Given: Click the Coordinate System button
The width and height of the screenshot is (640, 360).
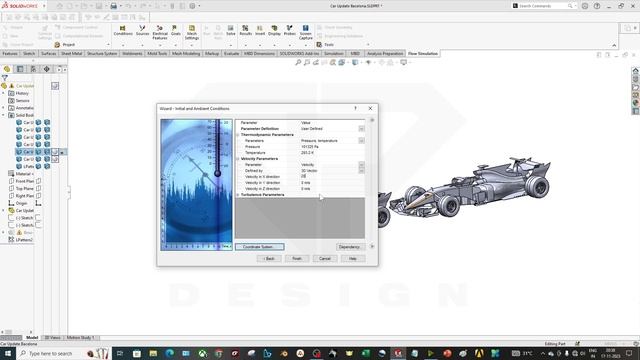Looking at the screenshot, I should tap(260, 247).
